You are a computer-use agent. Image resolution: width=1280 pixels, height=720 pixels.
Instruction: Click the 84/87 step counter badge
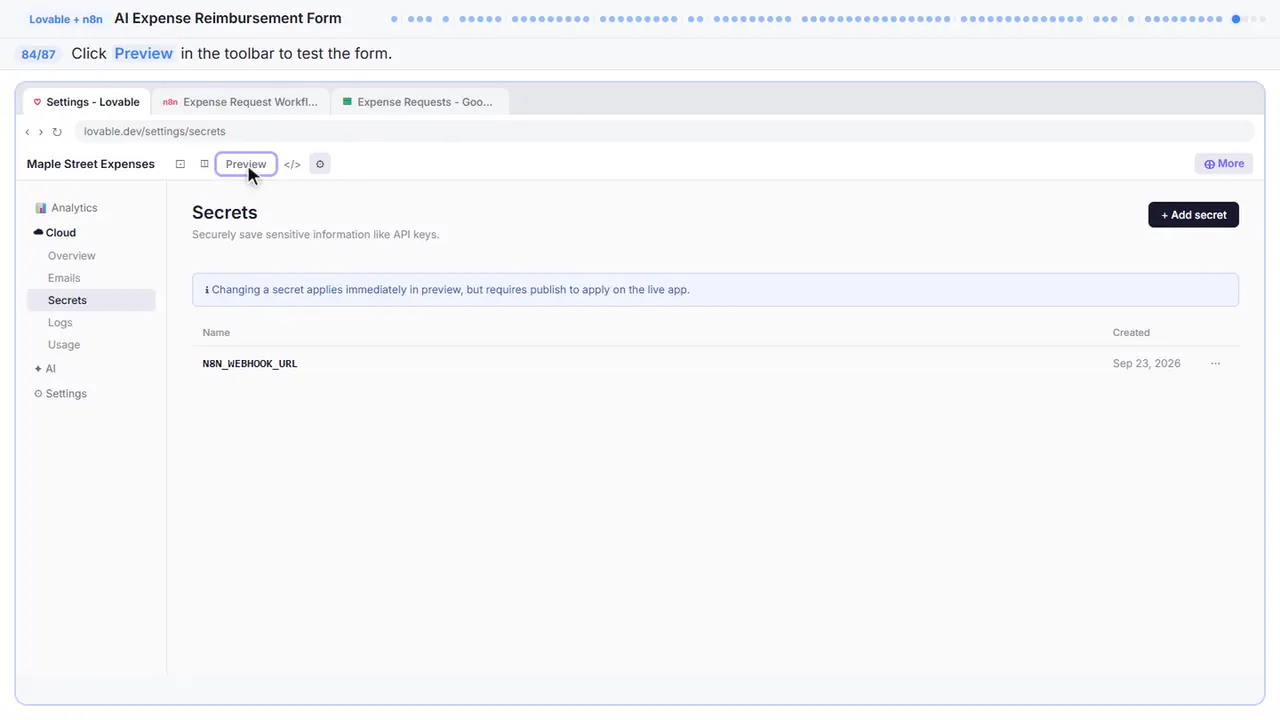(39, 54)
